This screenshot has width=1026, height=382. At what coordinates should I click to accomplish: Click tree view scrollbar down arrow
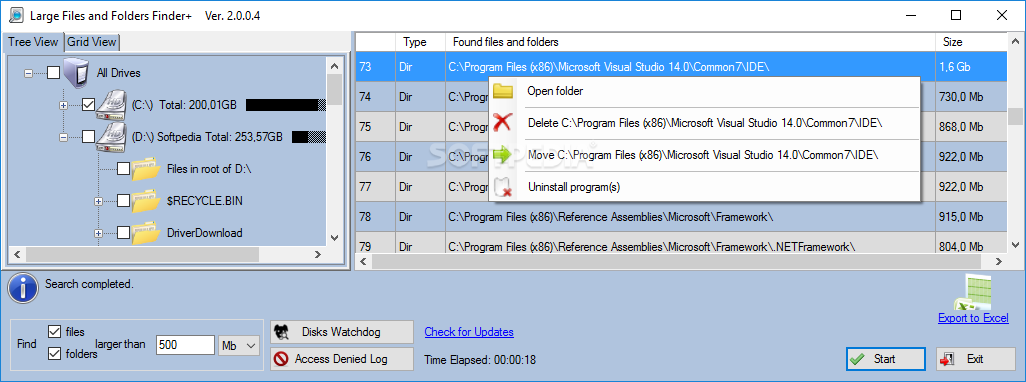(334, 238)
